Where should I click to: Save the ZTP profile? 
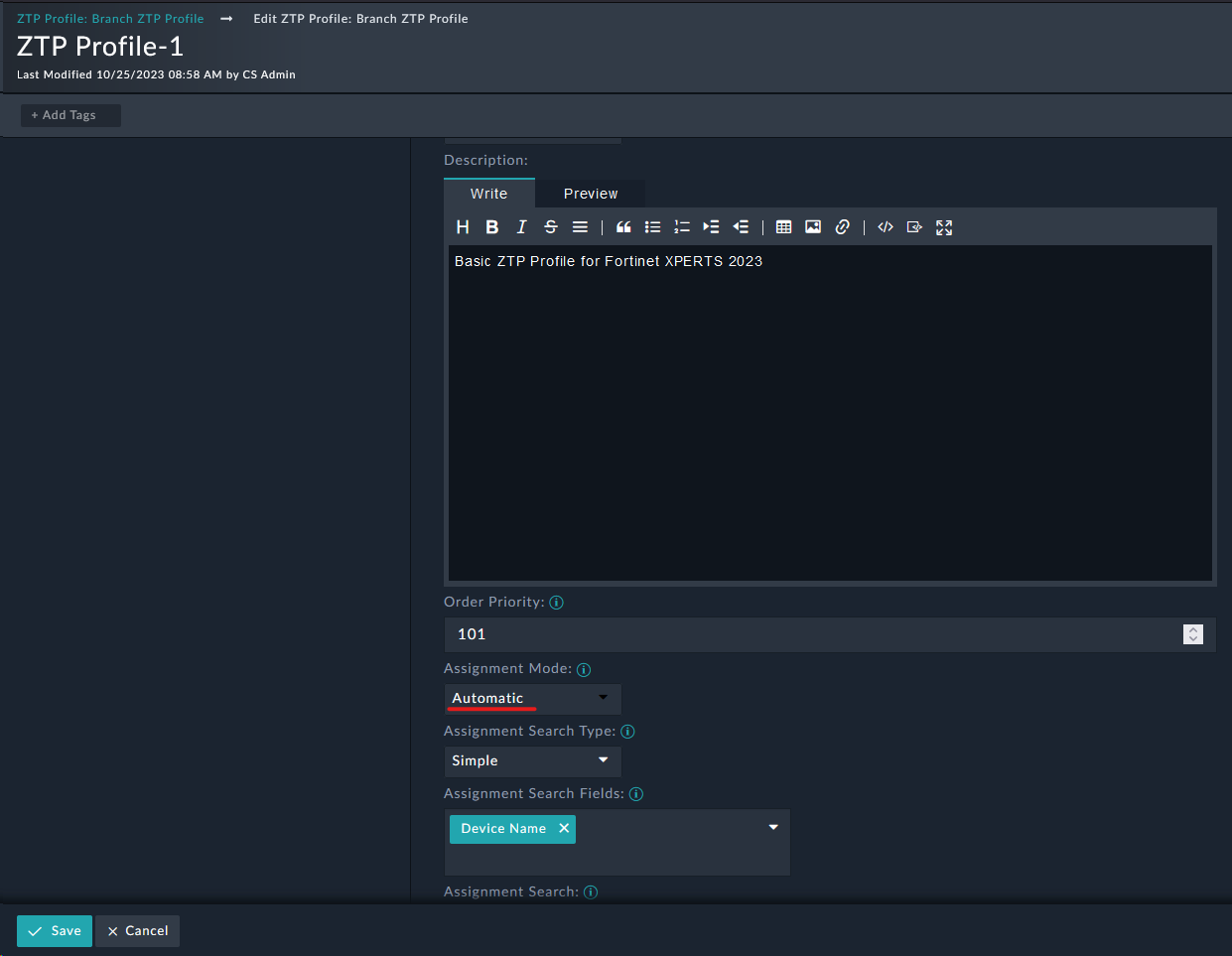(x=55, y=931)
